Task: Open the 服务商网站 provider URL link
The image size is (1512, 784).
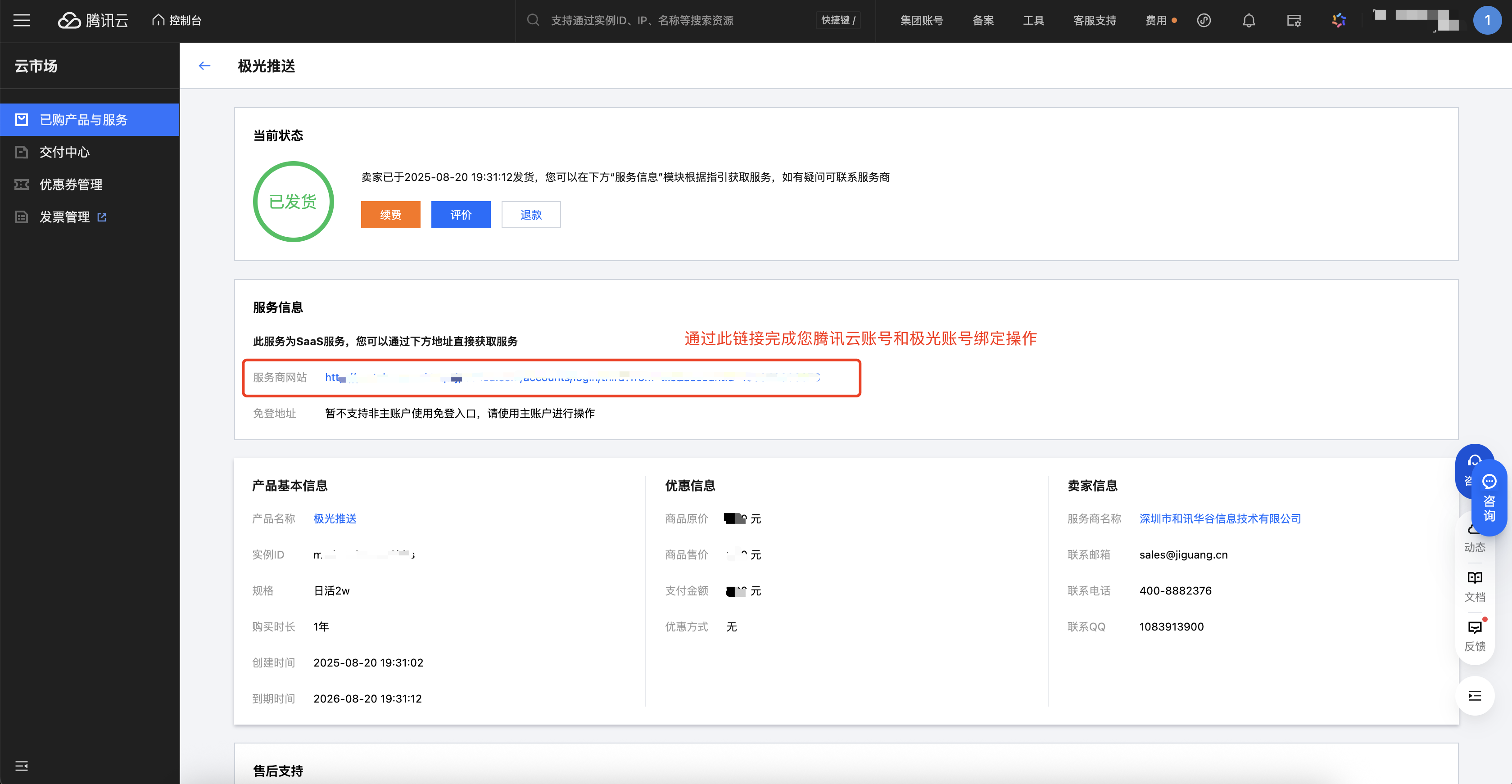Action: pos(573,377)
